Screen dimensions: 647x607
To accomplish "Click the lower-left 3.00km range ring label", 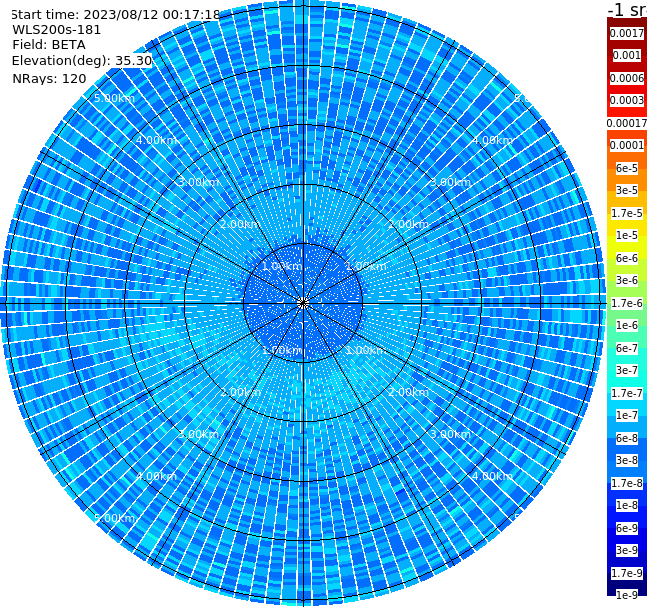I will pyautogui.click(x=198, y=434).
